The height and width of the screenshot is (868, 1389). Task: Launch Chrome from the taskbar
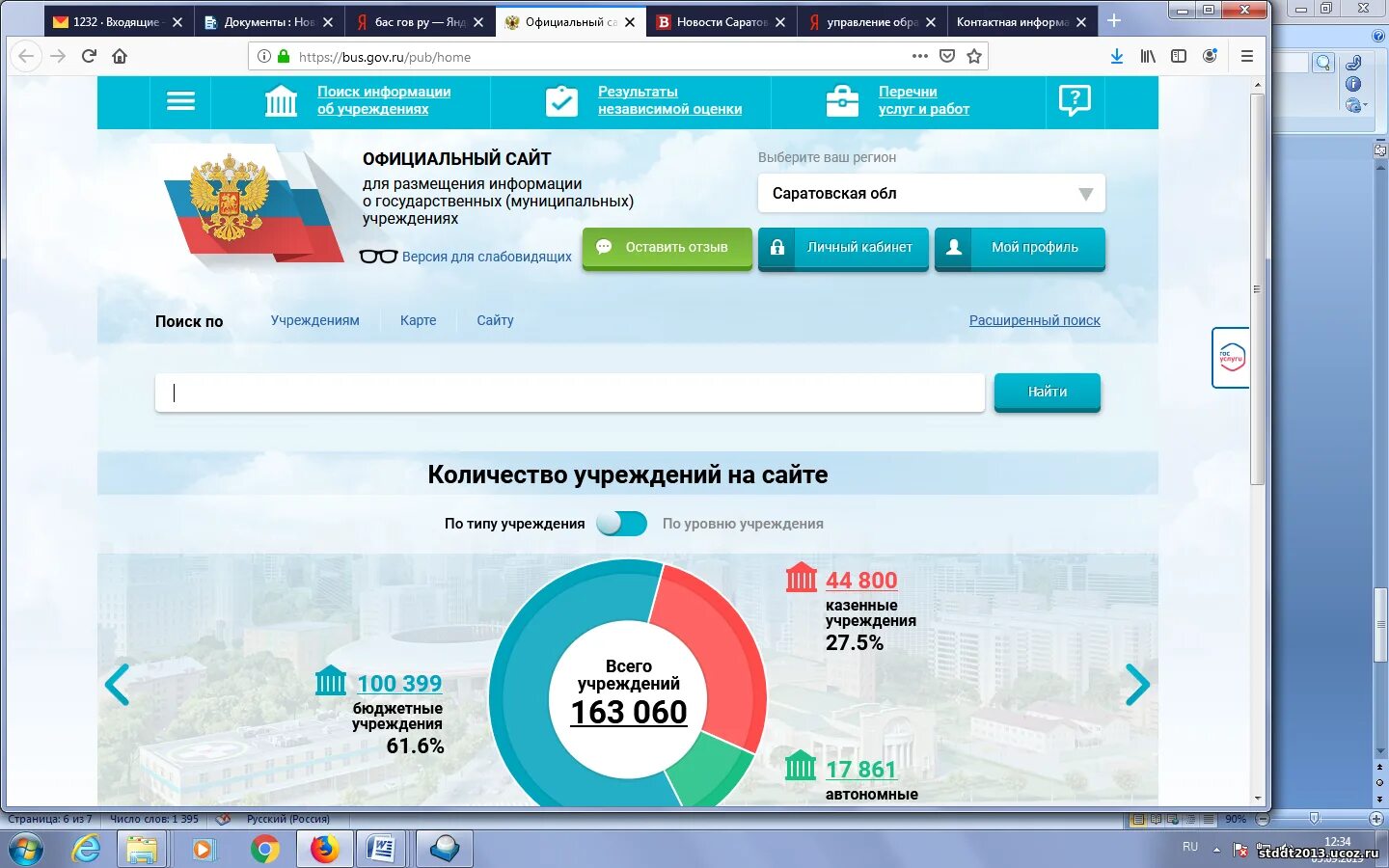[265, 849]
